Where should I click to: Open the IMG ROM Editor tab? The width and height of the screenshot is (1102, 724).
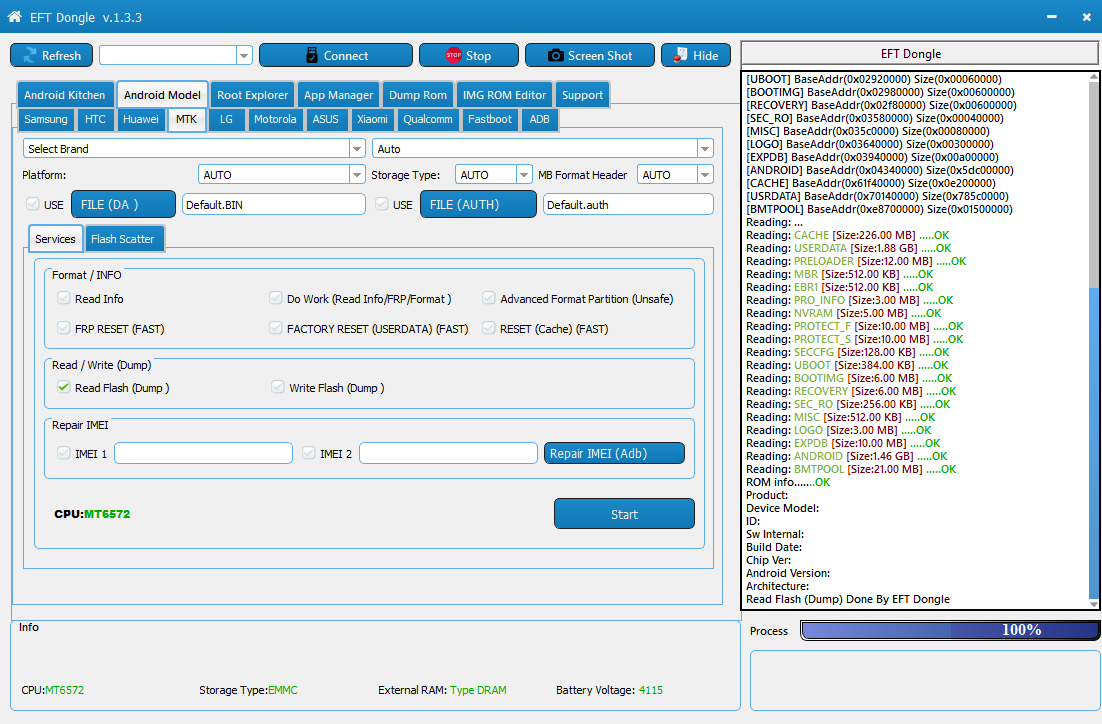(504, 95)
